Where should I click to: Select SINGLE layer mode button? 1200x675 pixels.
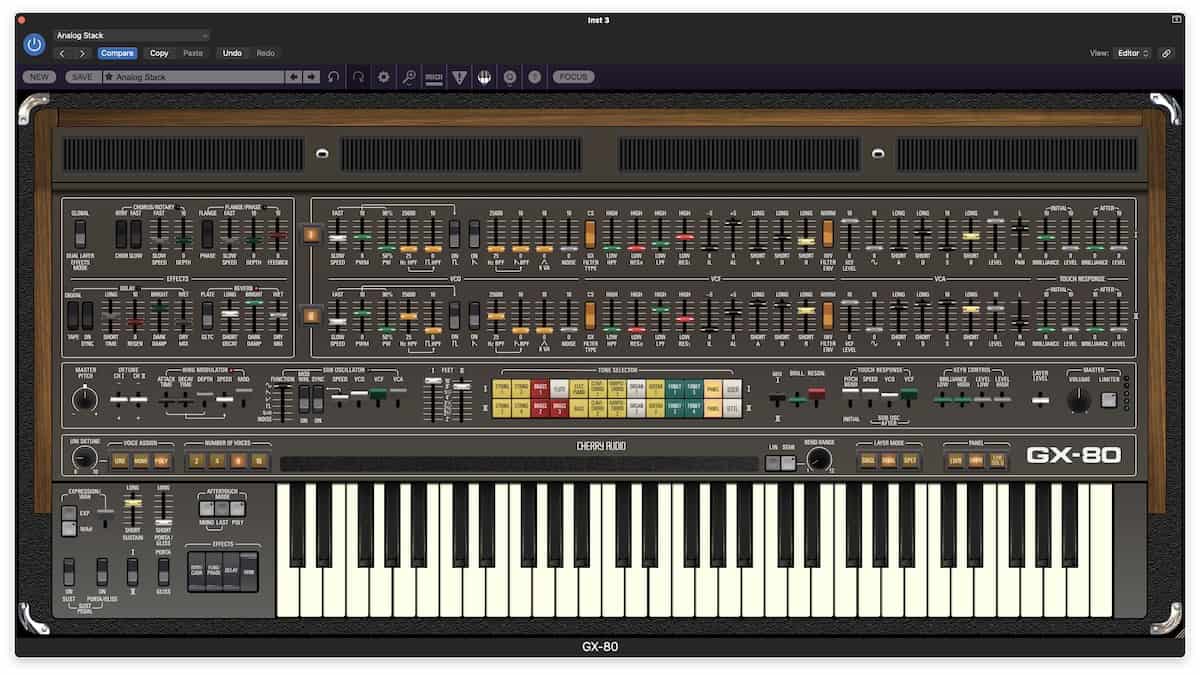coord(868,460)
